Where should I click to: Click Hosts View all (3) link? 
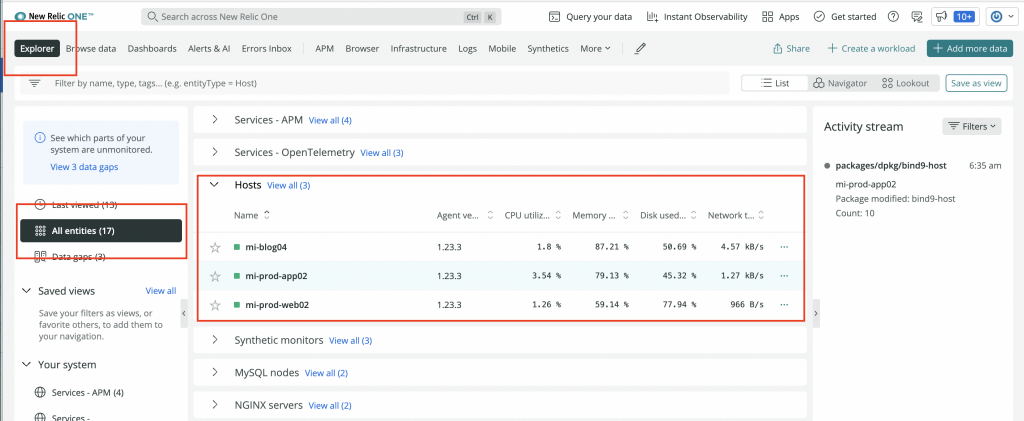click(x=289, y=185)
